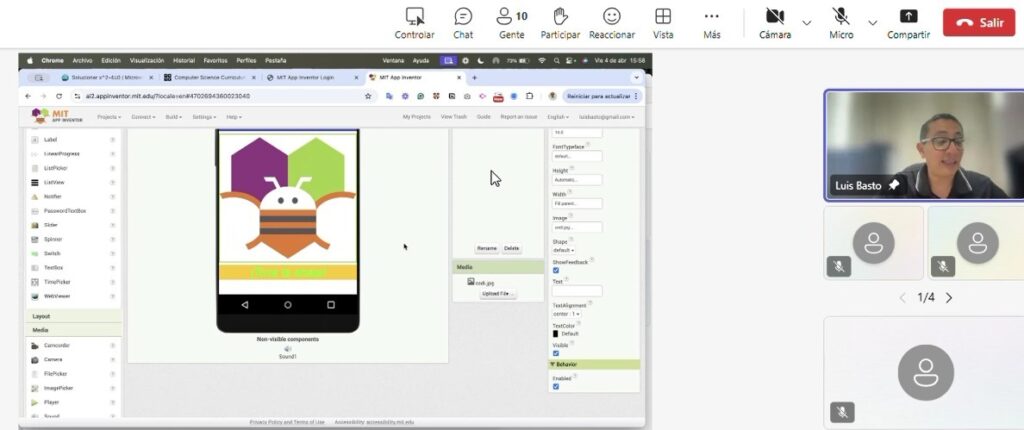Switch to Computer Science Curriculum tab
The height and width of the screenshot is (430, 1024).
point(210,77)
